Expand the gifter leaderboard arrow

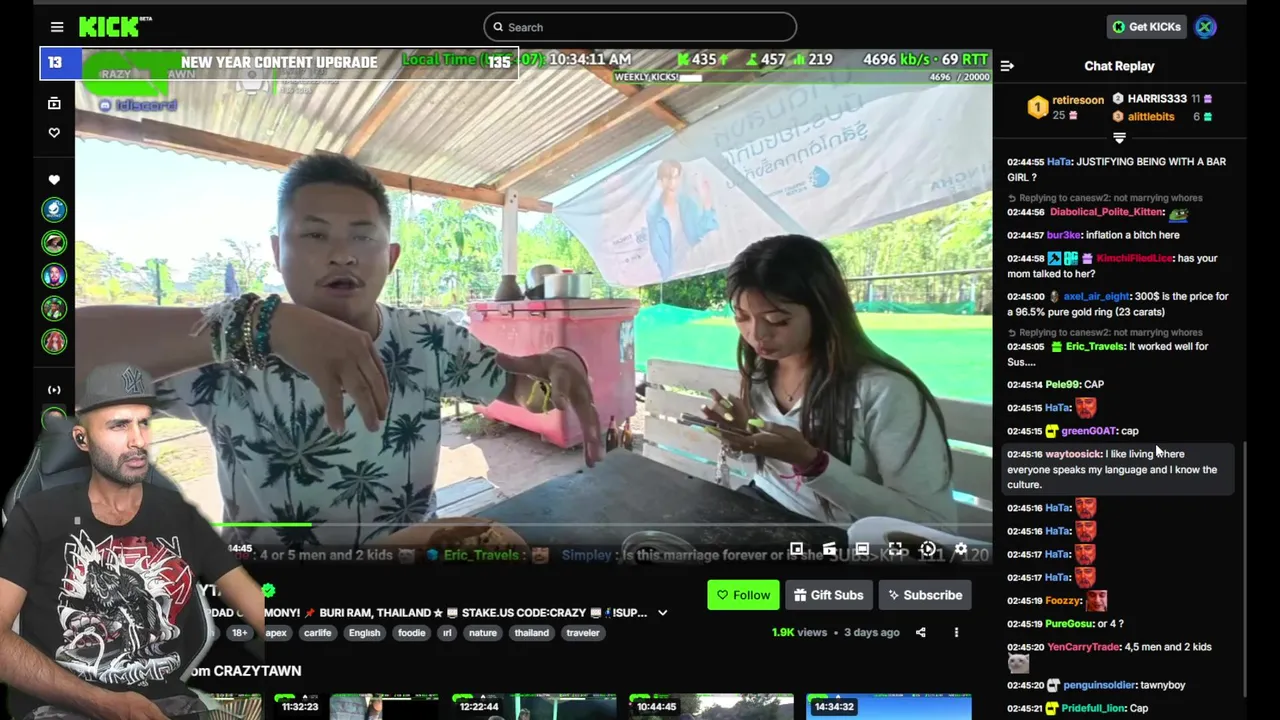coord(1119,138)
